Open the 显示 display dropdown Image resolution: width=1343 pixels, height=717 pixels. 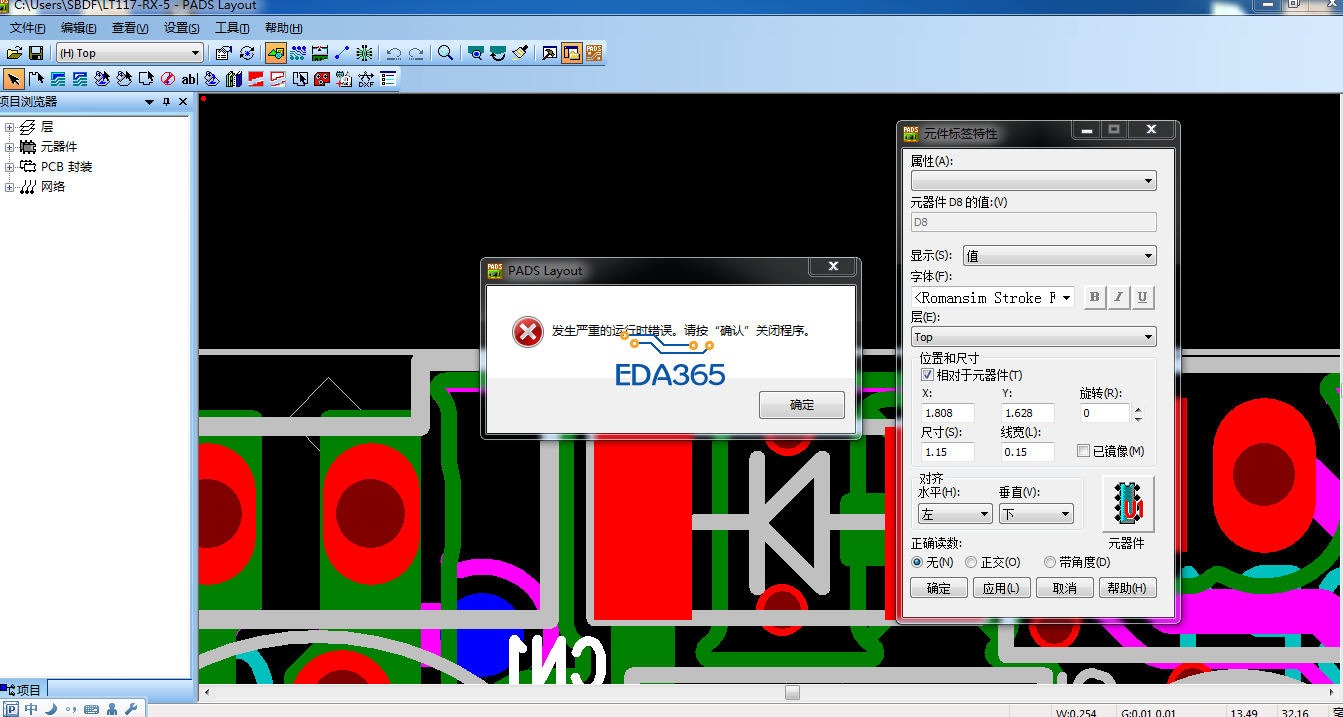tap(1059, 256)
